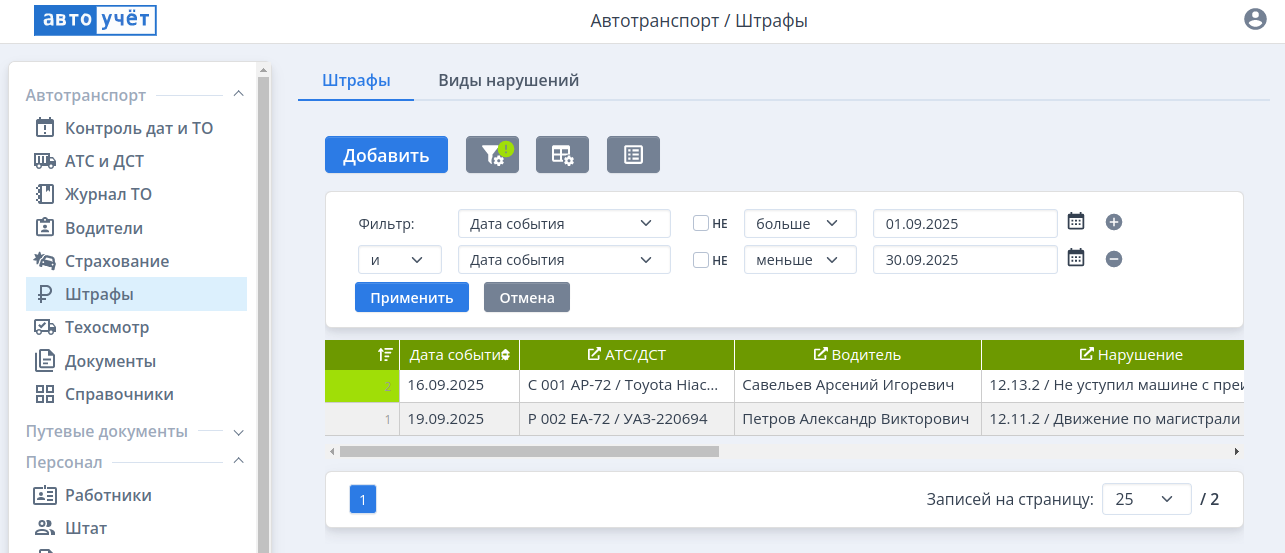The width and height of the screenshot is (1285, 553).
Task: Collapse the Автотранспорт sidebar group
Action: pyautogui.click(x=238, y=94)
